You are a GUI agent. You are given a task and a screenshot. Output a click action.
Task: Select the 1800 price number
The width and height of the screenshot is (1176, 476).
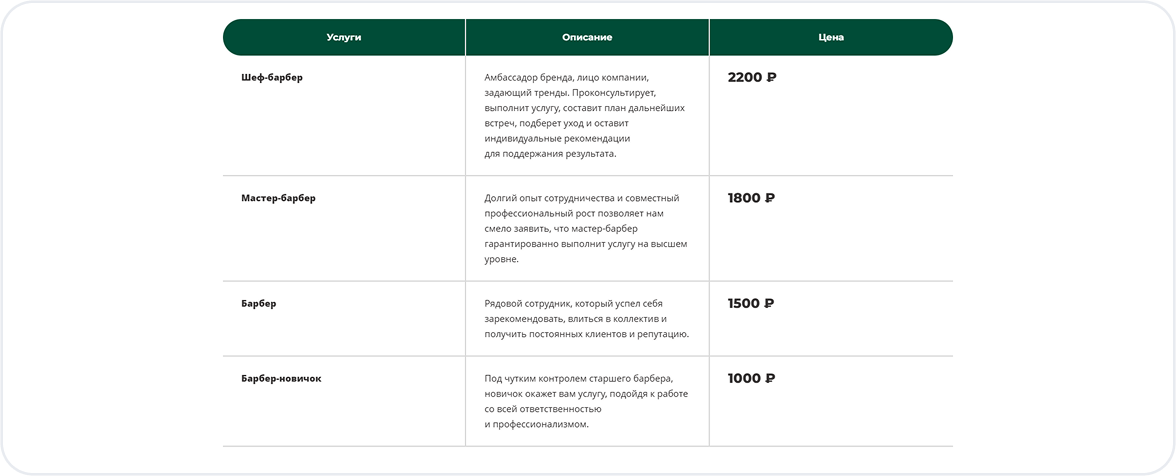click(744, 198)
